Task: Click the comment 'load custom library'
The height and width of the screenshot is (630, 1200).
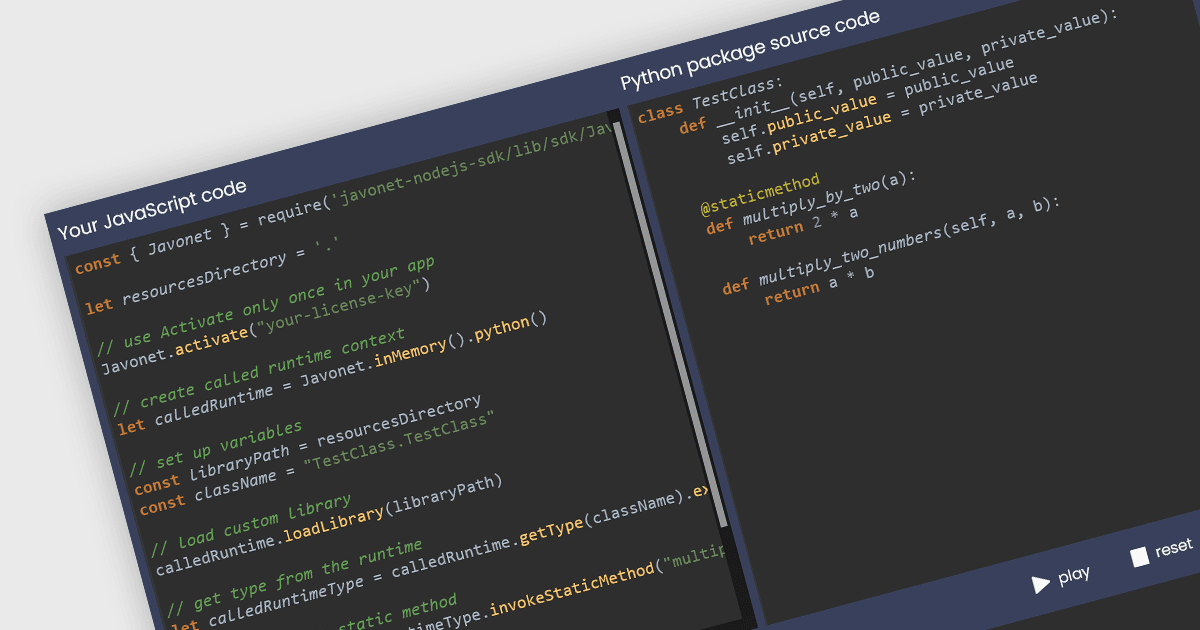Action: click(x=250, y=524)
